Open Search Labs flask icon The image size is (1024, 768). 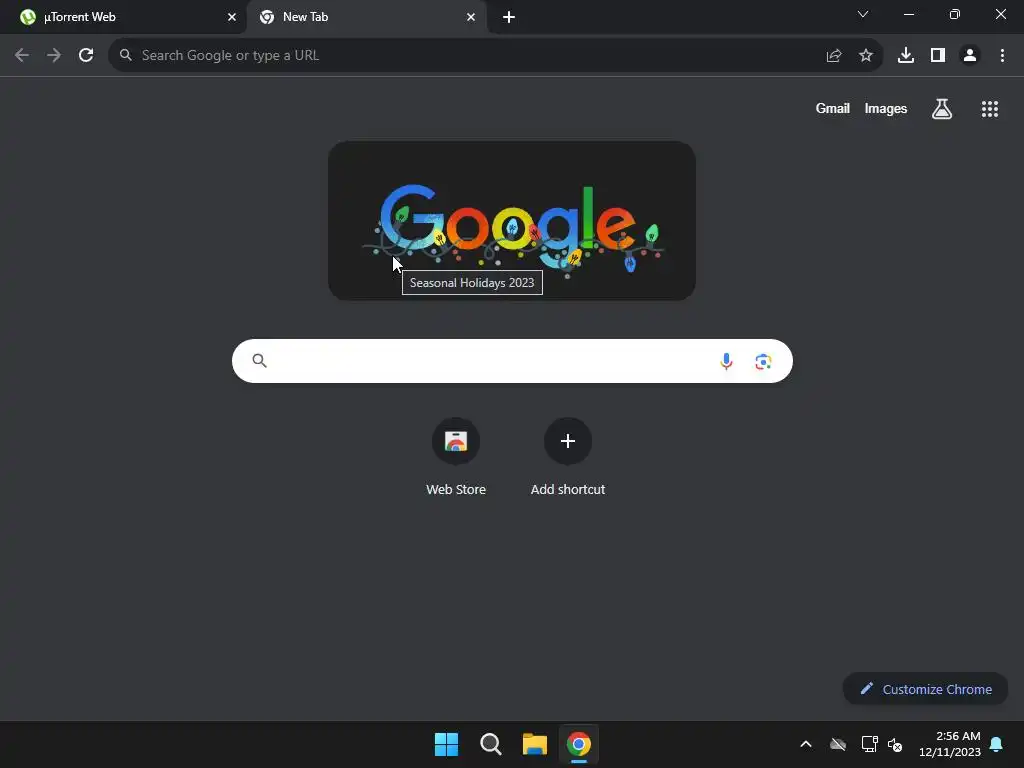click(x=942, y=109)
